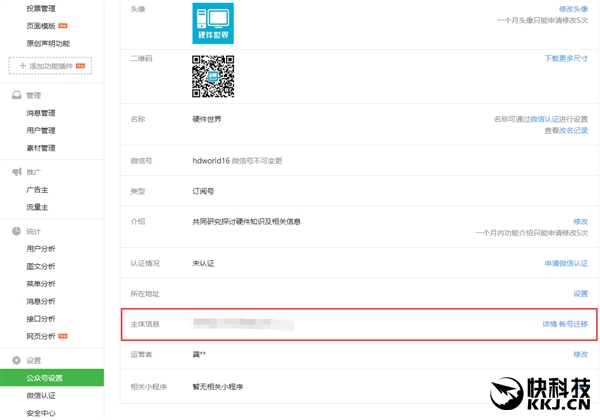The image size is (600, 420).
Task: Click the account QR code image
Action: click(x=213, y=76)
